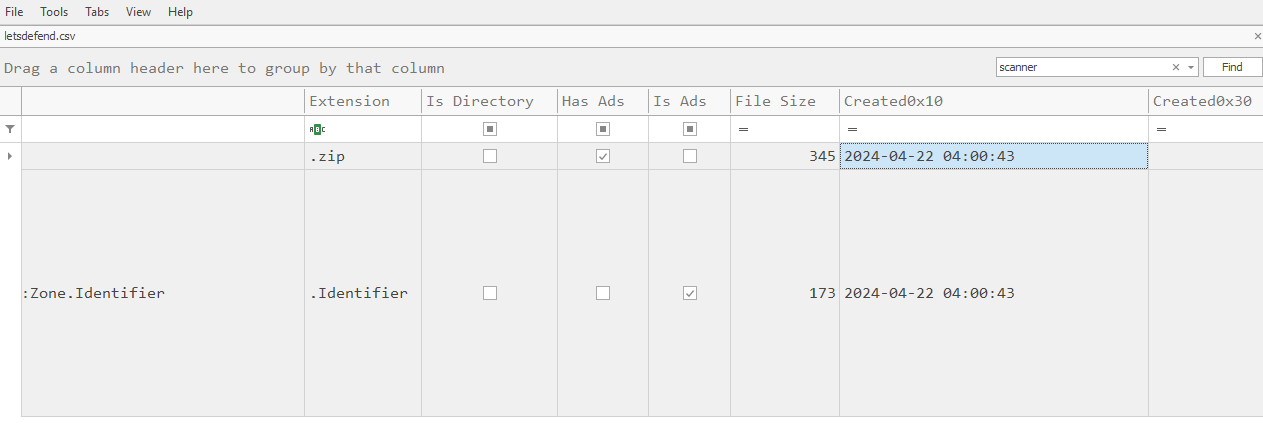The image size is (1263, 441).
Task: Click the equals operator under File Size
Action: [743, 129]
